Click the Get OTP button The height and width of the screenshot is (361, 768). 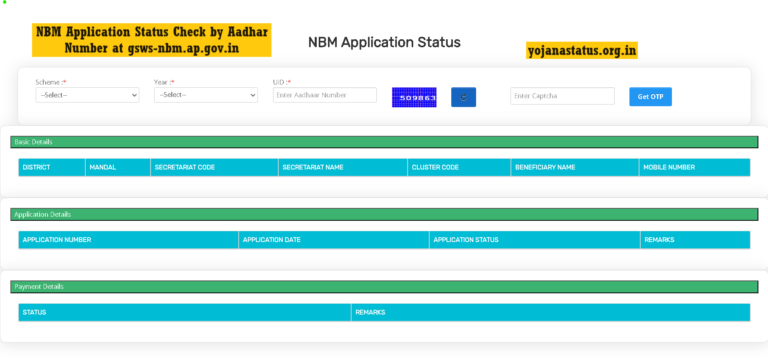[650, 96]
